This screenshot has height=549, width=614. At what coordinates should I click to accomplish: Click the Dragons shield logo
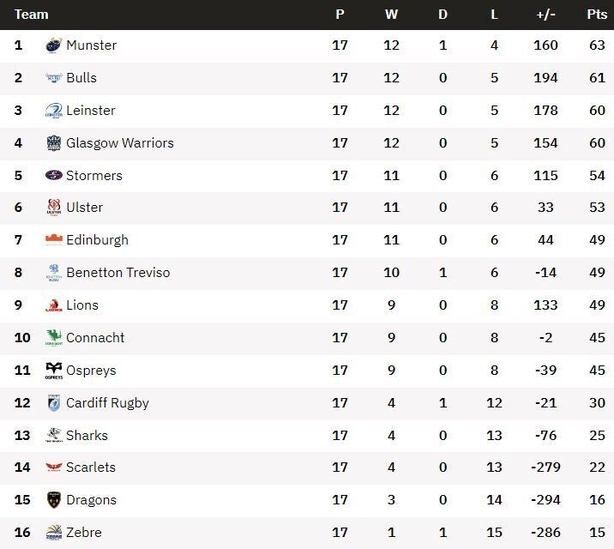point(54,500)
